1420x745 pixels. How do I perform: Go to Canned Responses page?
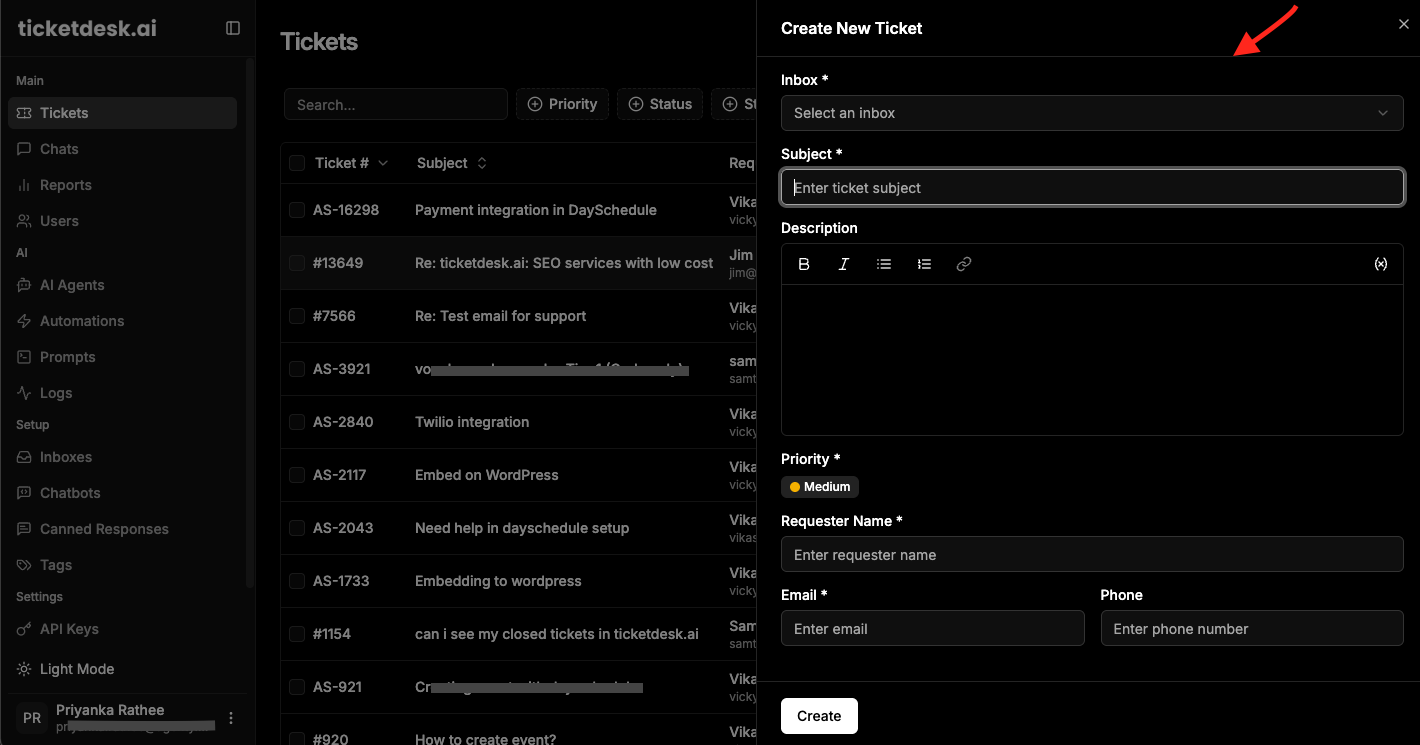click(104, 529)
